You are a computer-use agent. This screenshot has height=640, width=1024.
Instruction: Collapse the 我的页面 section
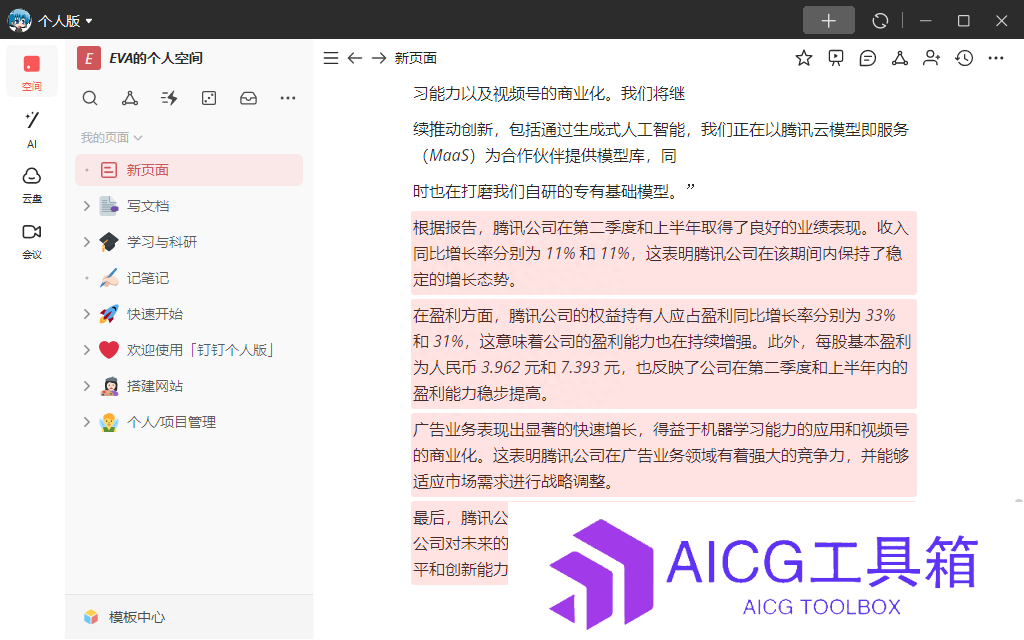[x=111, y=138]
